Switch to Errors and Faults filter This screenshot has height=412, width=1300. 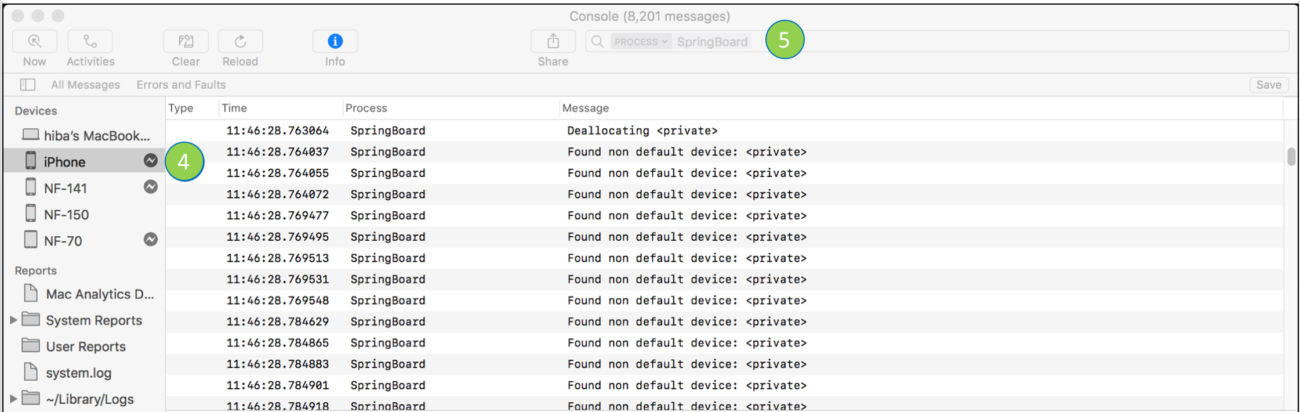pos(182,85)
